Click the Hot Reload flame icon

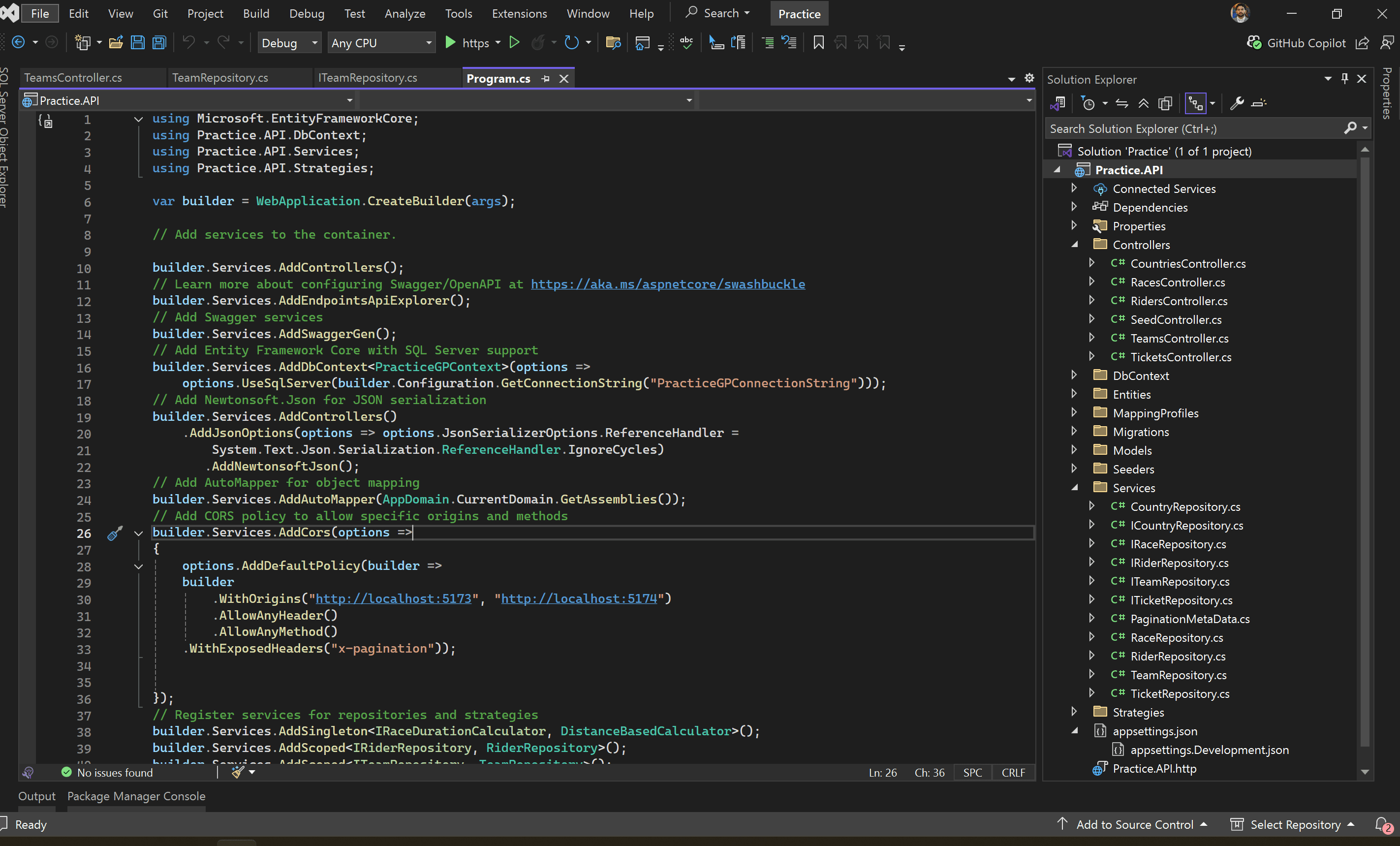538,43
